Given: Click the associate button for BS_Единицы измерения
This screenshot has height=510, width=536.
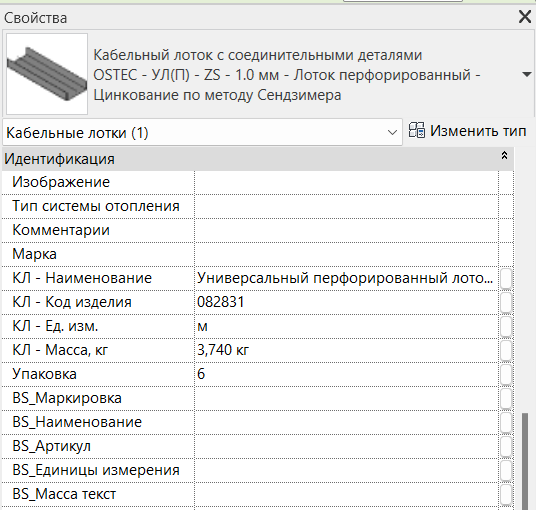Looking at the screenshot, I should tap(506, 470).
